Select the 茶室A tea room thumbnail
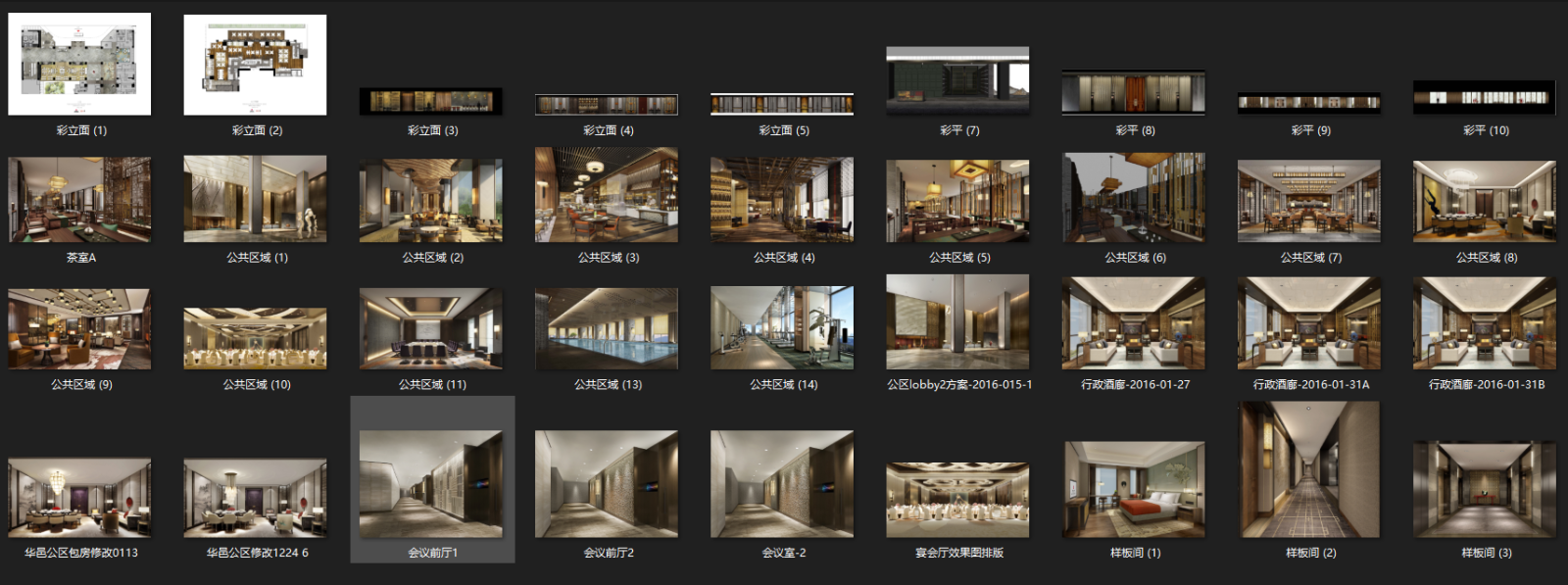This screenshot has width=1568, height=585. (x=79, y=200)
